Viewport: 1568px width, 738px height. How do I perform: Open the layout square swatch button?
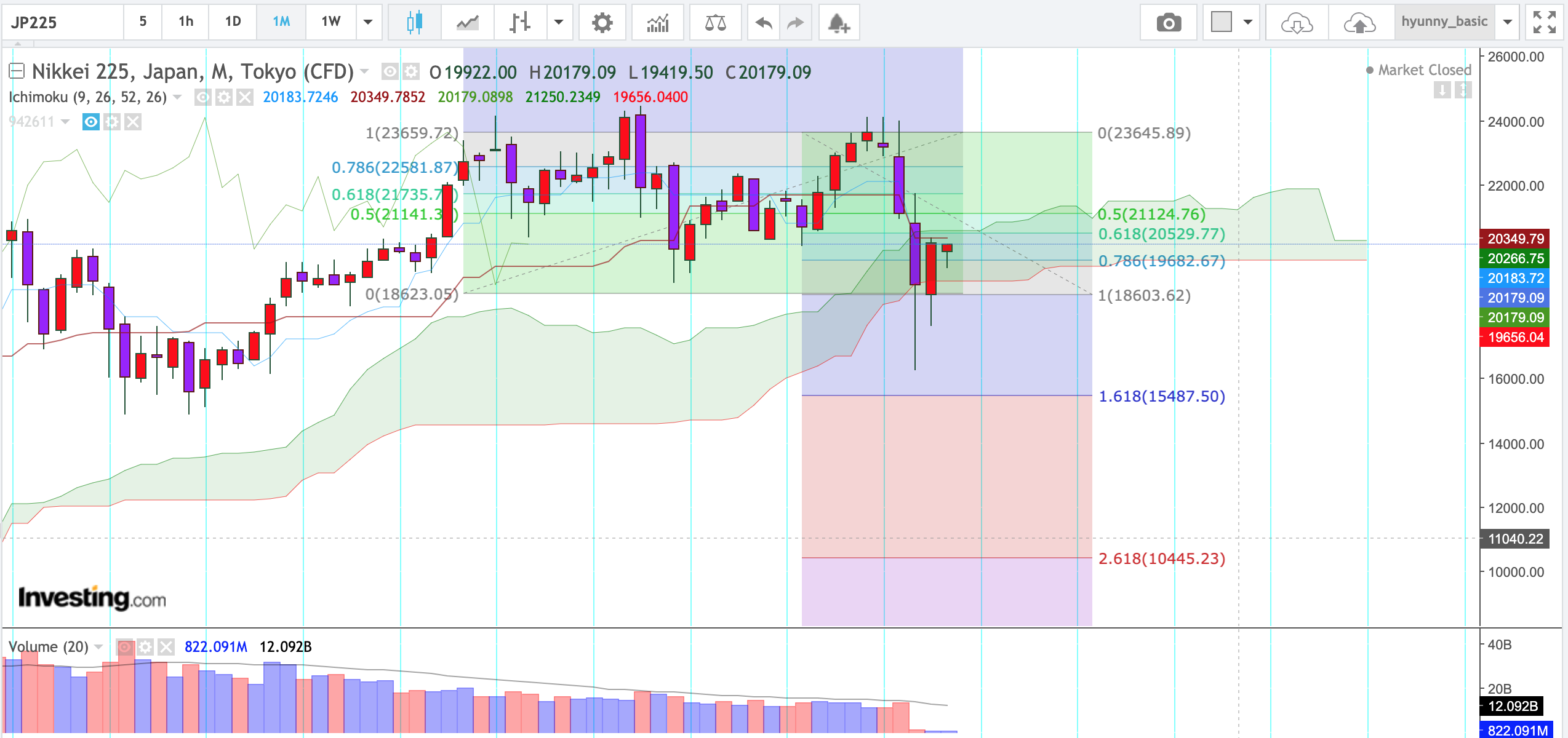click(1221, 22)
